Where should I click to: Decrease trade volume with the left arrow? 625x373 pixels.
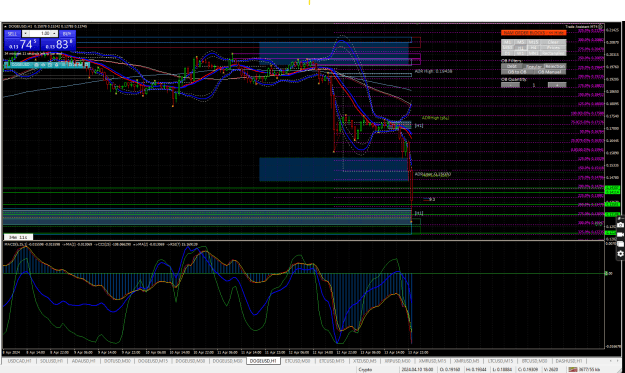26,33
